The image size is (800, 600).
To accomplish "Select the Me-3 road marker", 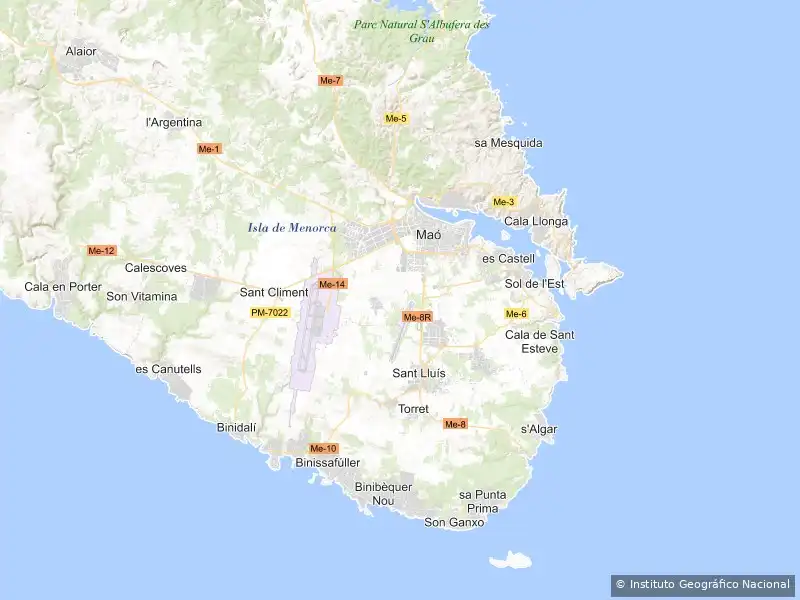I will click(x=504, y=202).
